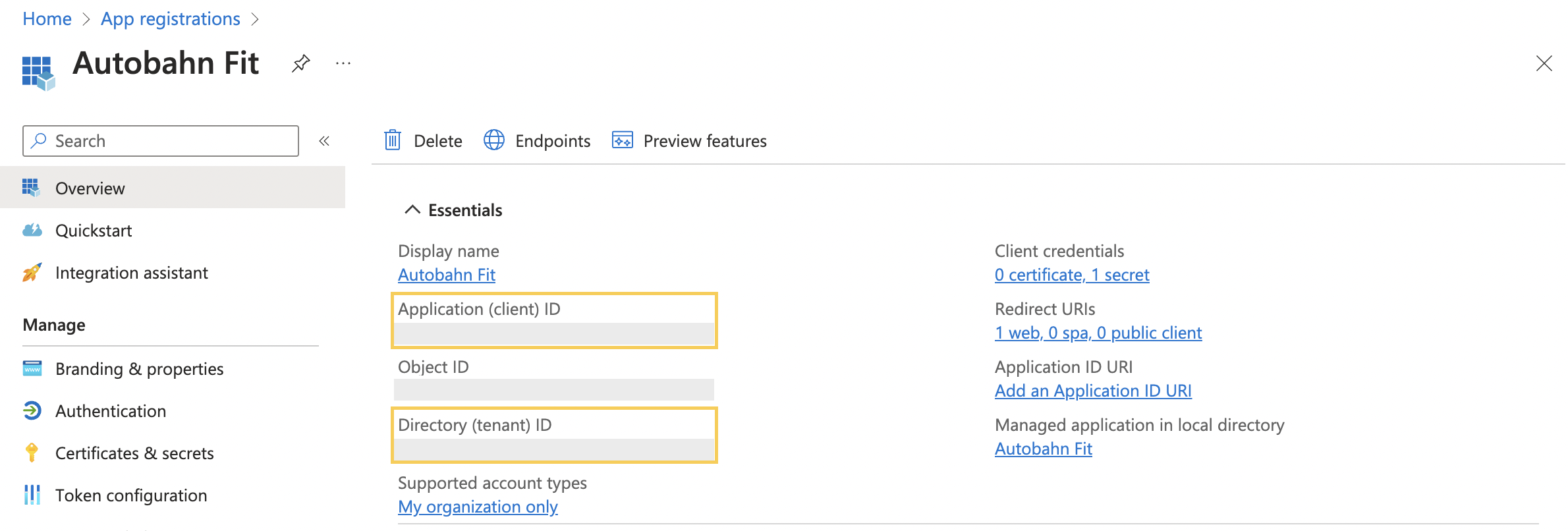Click the Client credentials label
The image size is (1568, 531).
point(1059,251)
